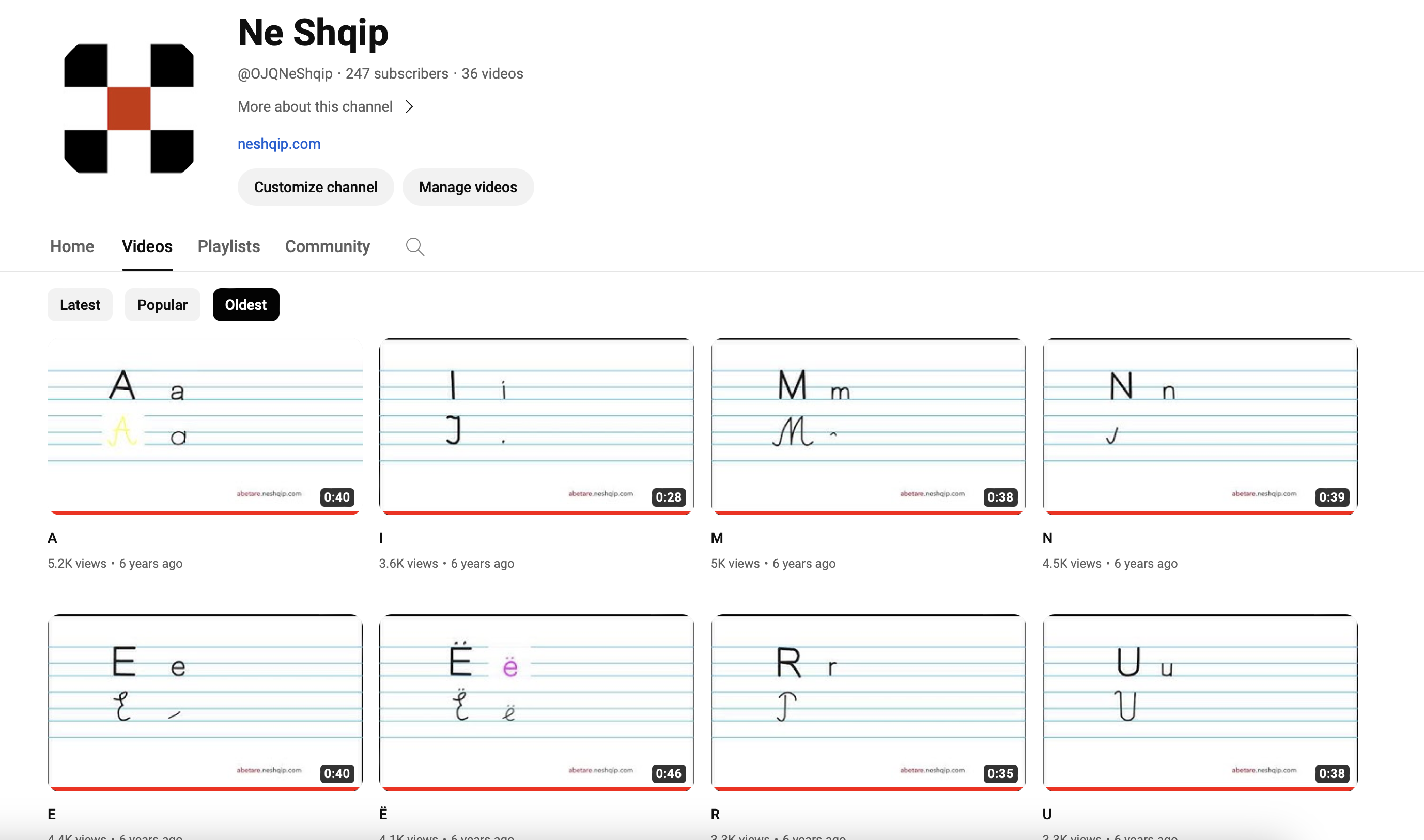Open the neshqip.com link
Viewport: 1424px width, 840px height.
click(x=279, y=144)
